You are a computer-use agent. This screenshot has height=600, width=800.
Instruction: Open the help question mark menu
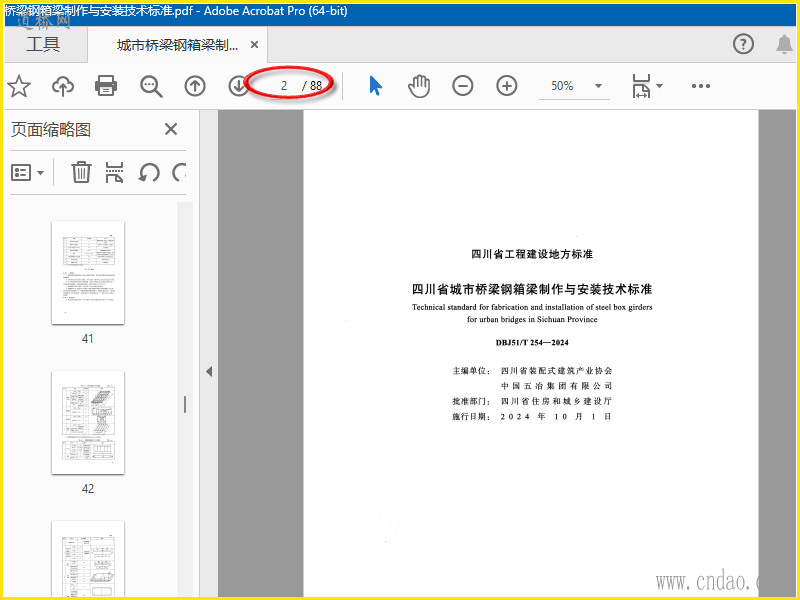pyautogui.click(x=743, y=44)
